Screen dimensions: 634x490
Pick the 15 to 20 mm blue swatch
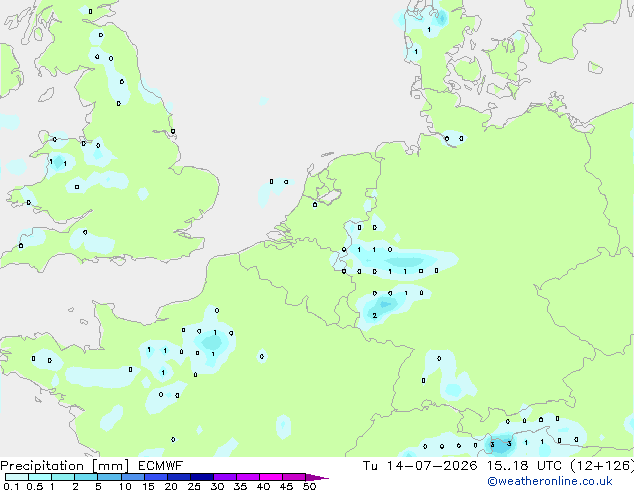coord(156,477)
